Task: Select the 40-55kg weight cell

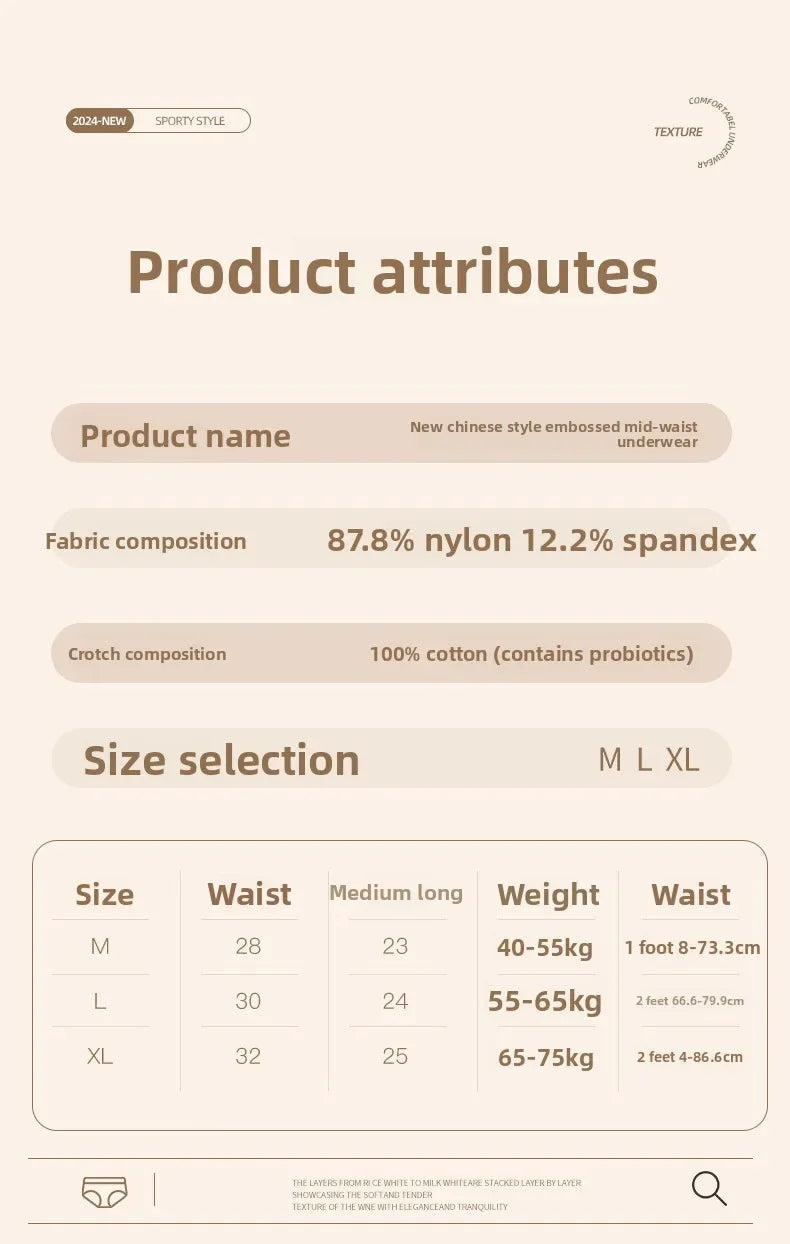Action: tap(545, 948)
